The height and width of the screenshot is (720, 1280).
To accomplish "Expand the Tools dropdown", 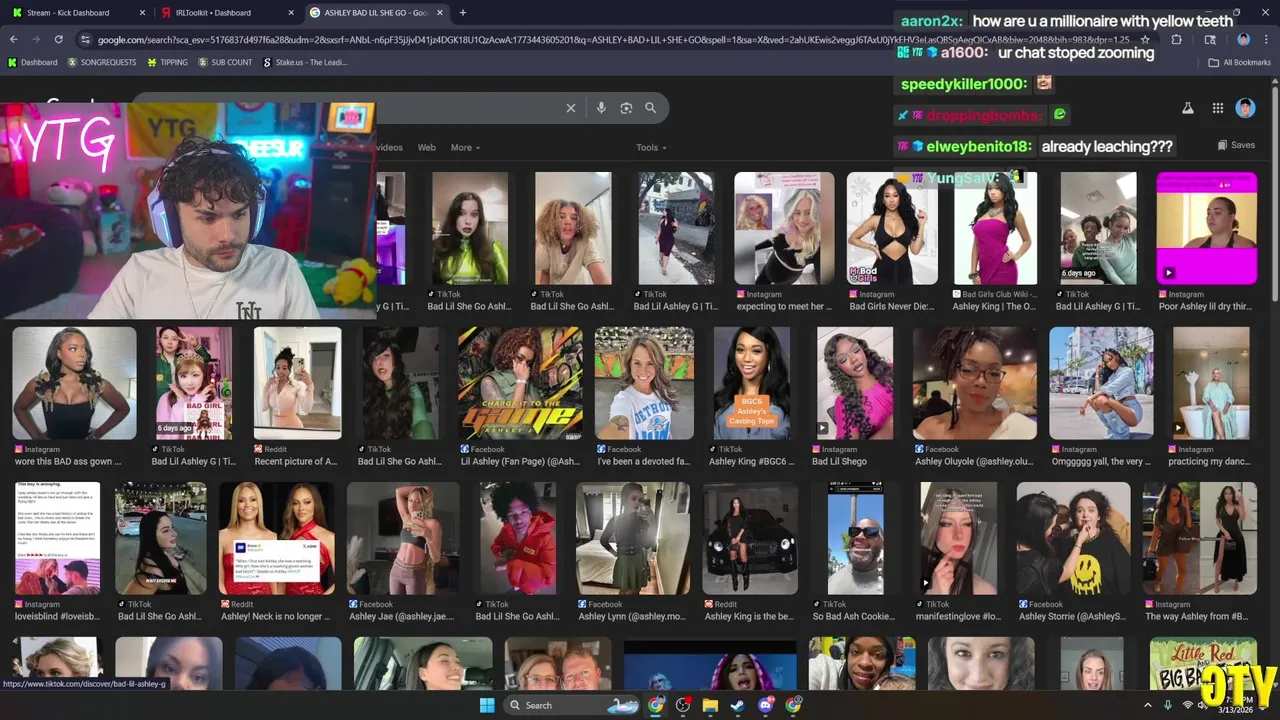I will click(x=651, y=147).
